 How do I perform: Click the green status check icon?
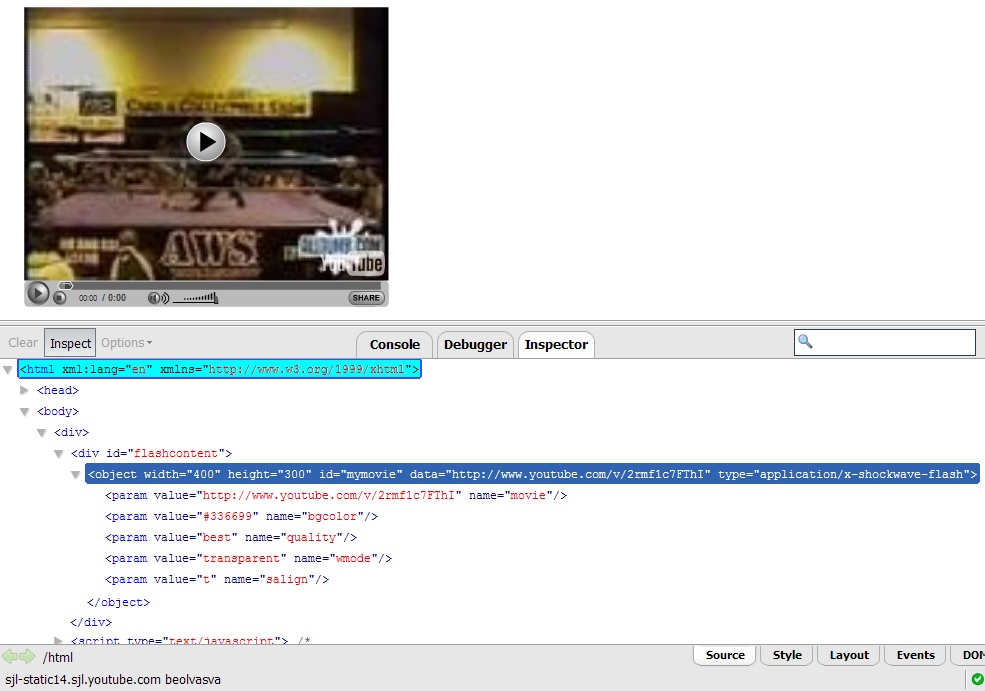click(x=976, y=679)
